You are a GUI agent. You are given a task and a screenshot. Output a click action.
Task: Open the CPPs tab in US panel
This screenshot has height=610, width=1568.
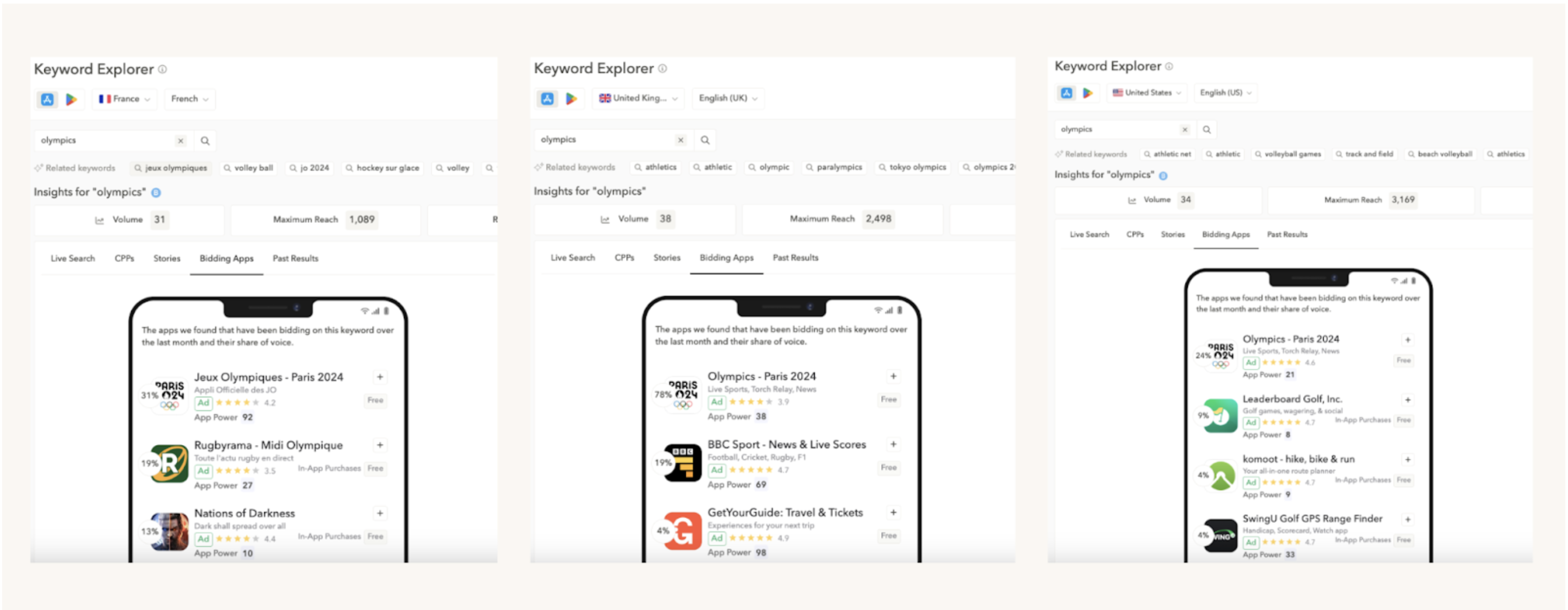coord(1134,235)
